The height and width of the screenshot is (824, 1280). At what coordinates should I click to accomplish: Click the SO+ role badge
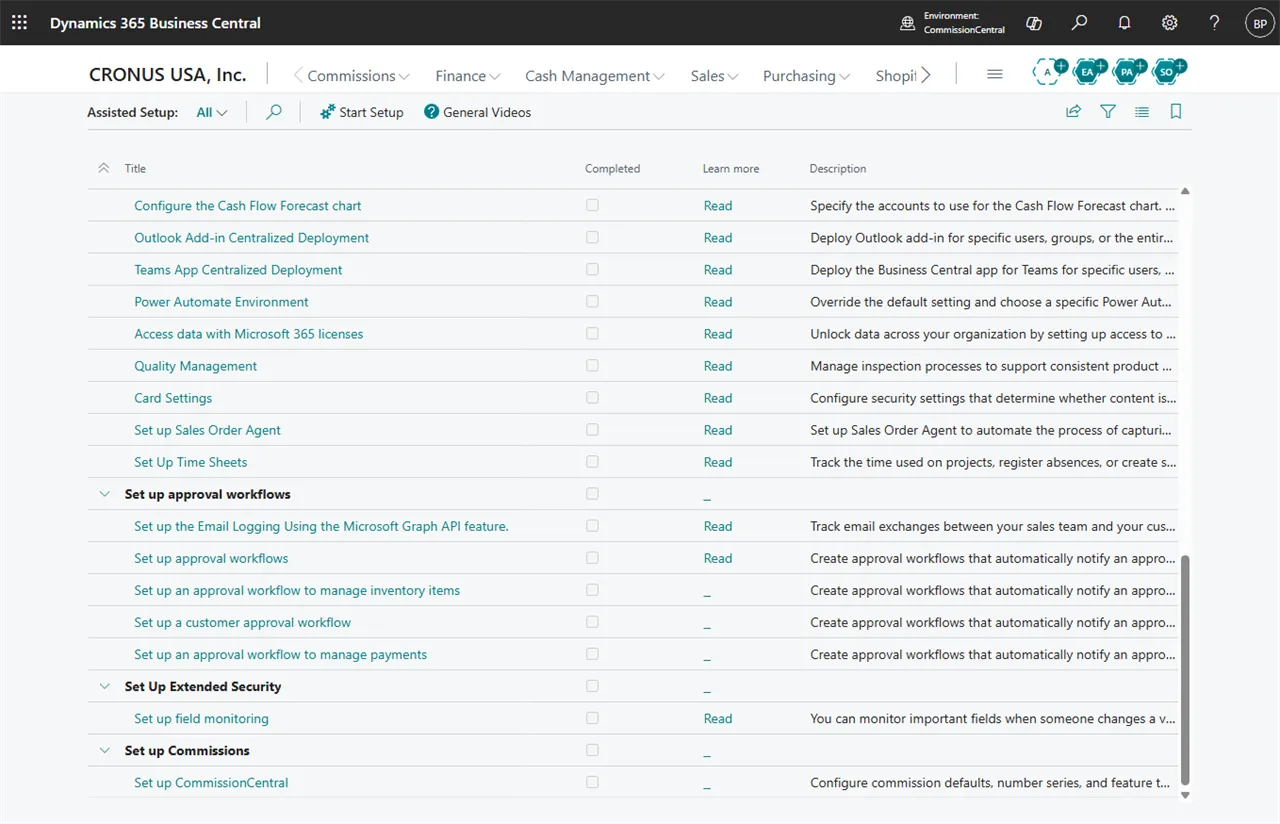tap(1169, 71)
